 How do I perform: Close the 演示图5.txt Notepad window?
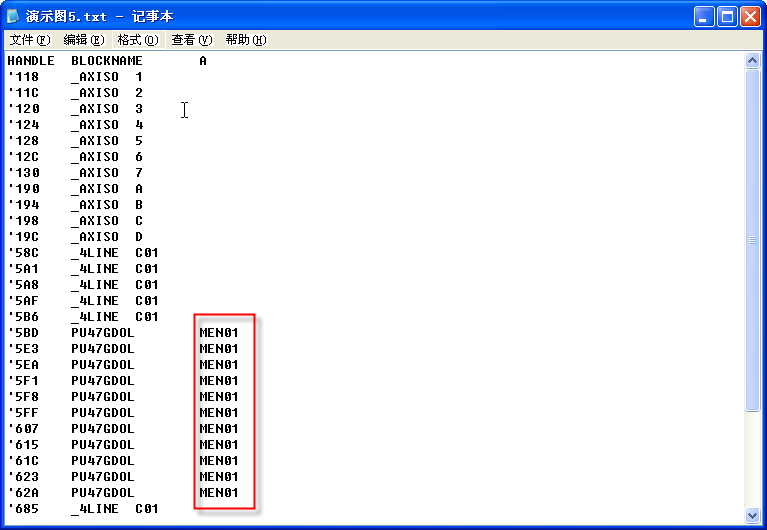[751, 16]
